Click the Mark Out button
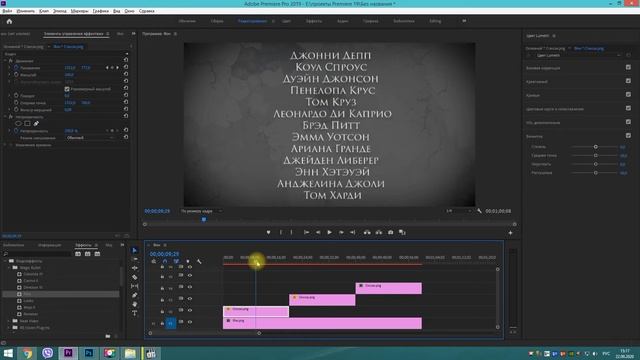Screen dimensions: 640x360 (291, 232)
